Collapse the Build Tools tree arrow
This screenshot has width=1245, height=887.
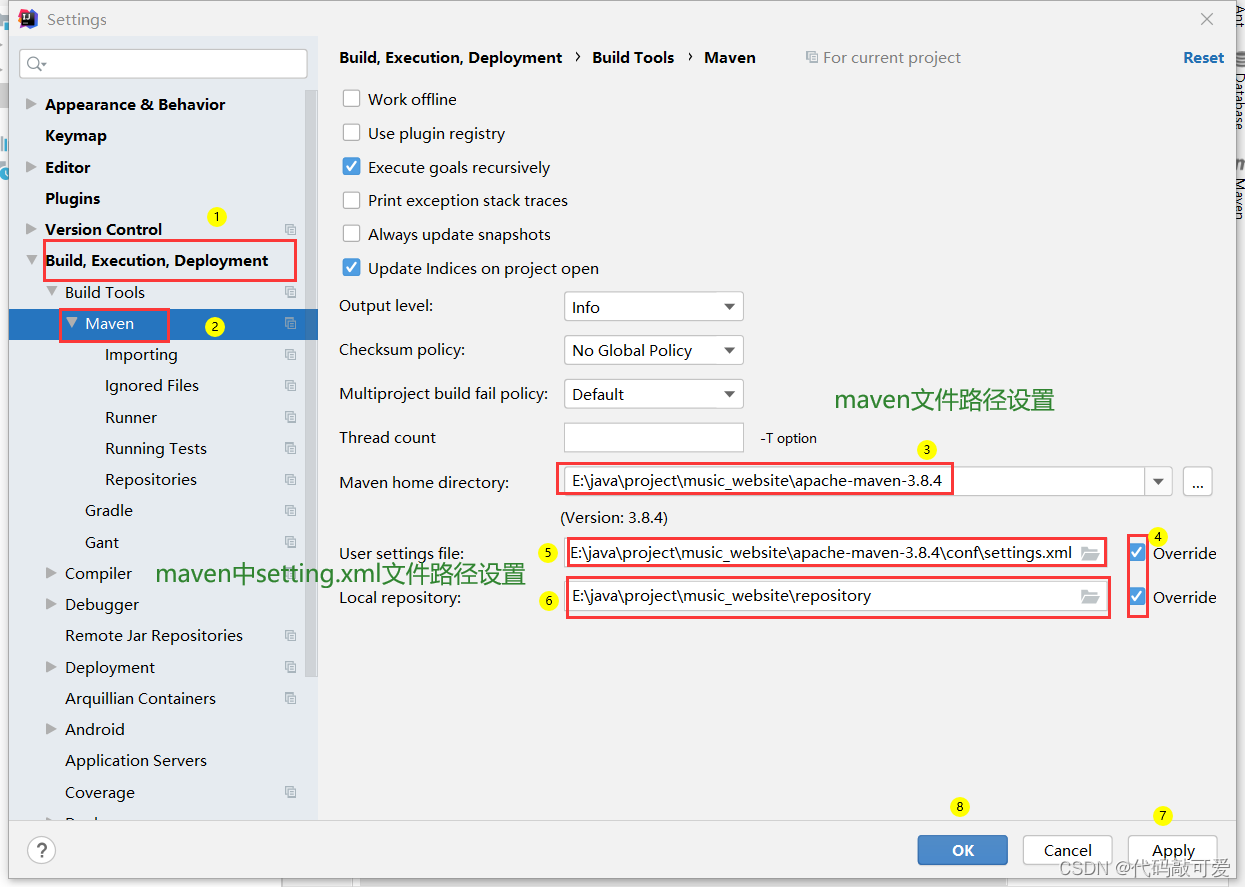tap(51, 292)
